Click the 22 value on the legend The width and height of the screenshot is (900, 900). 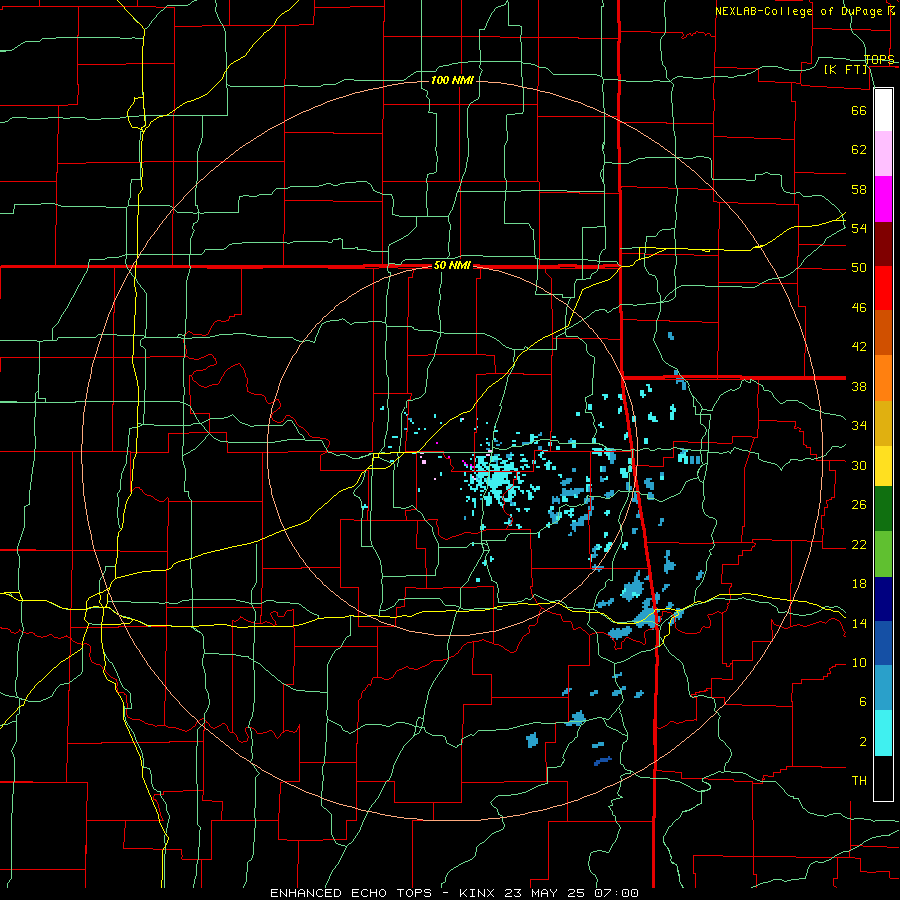coord(859,544)
